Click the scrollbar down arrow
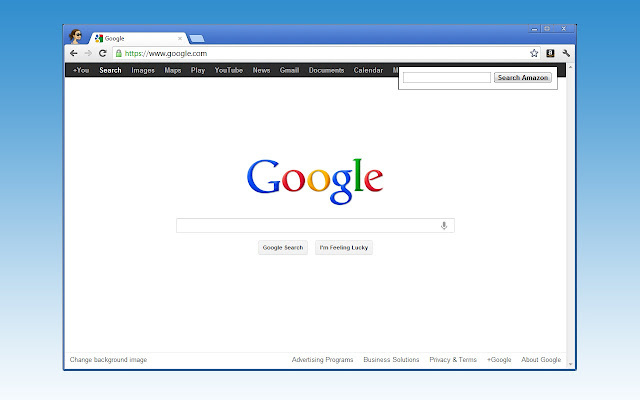The width and height of the screenshot is (640, 400). pos(571,364)
